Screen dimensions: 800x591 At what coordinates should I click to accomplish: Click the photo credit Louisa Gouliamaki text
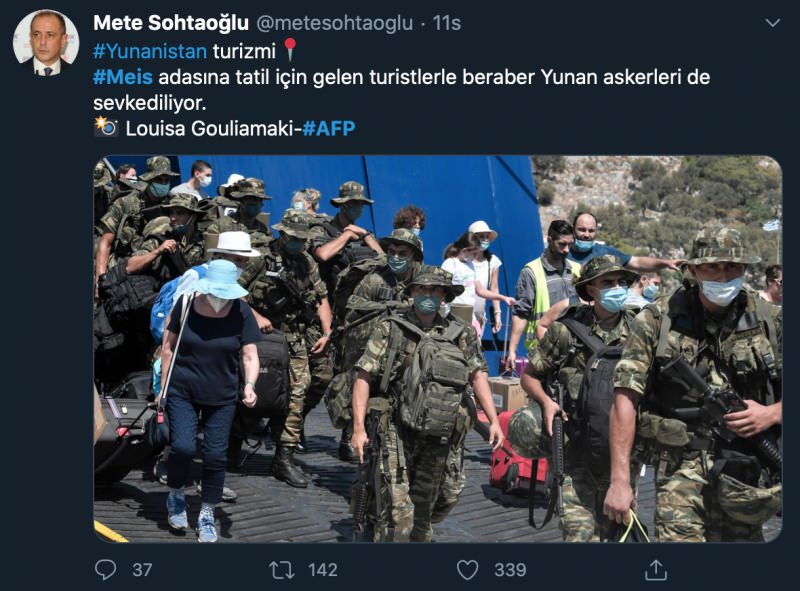pos(210,129)
